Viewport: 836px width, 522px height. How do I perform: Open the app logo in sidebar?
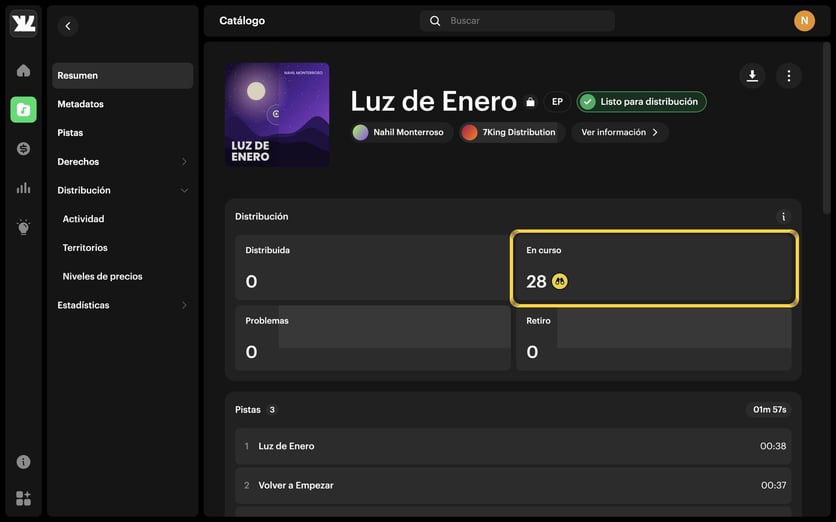(23, 23)
